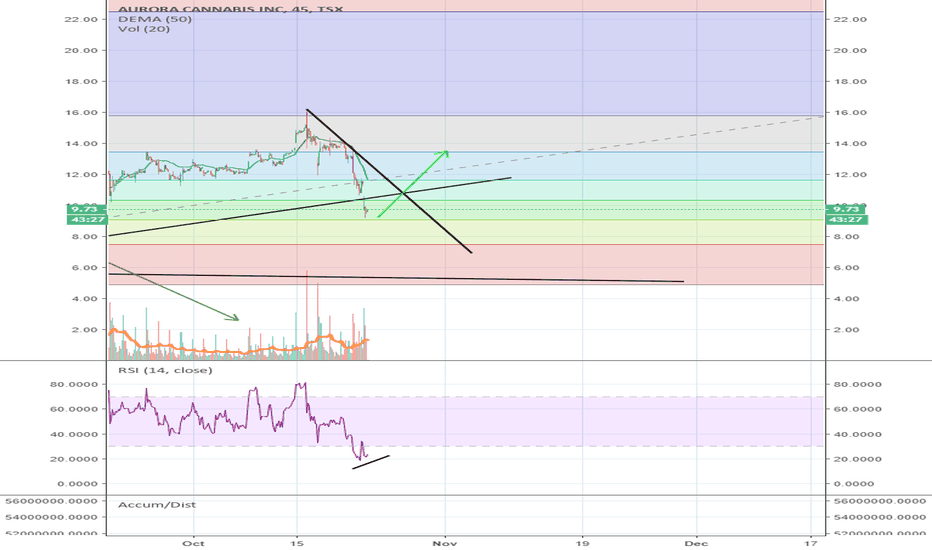The height and width of the screenshot is (550, 932).
Task: Select the long horizontal black line near 5.50
Action: 396,278
